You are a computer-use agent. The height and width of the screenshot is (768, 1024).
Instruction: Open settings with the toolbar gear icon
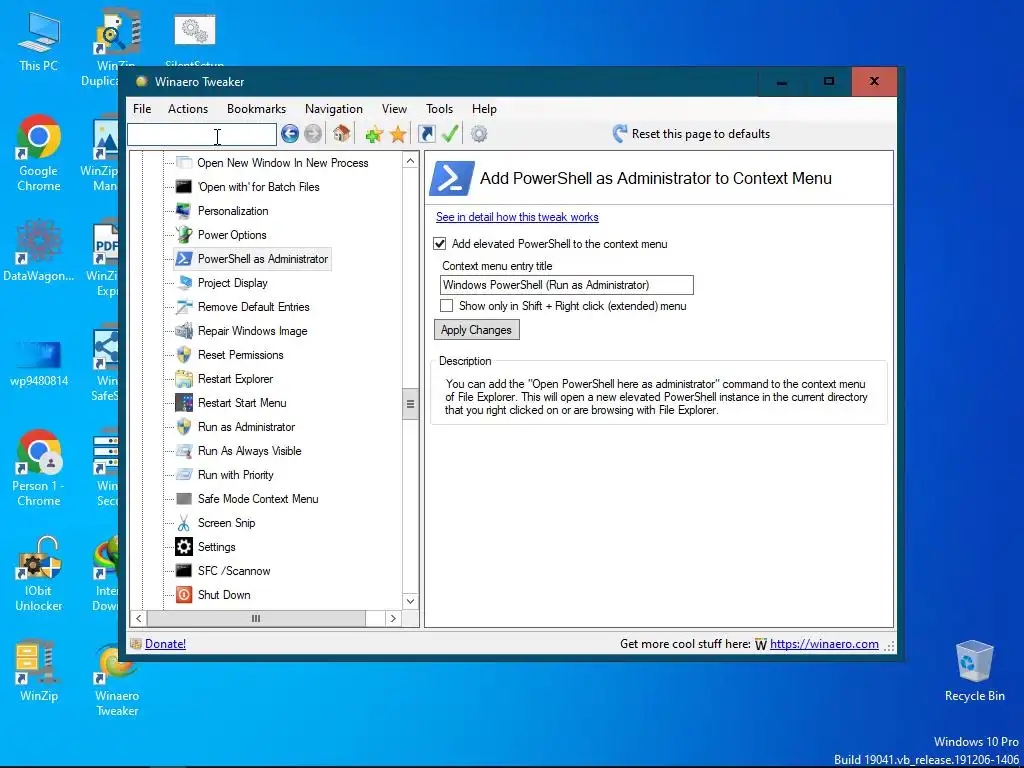[x=479, y=134]
